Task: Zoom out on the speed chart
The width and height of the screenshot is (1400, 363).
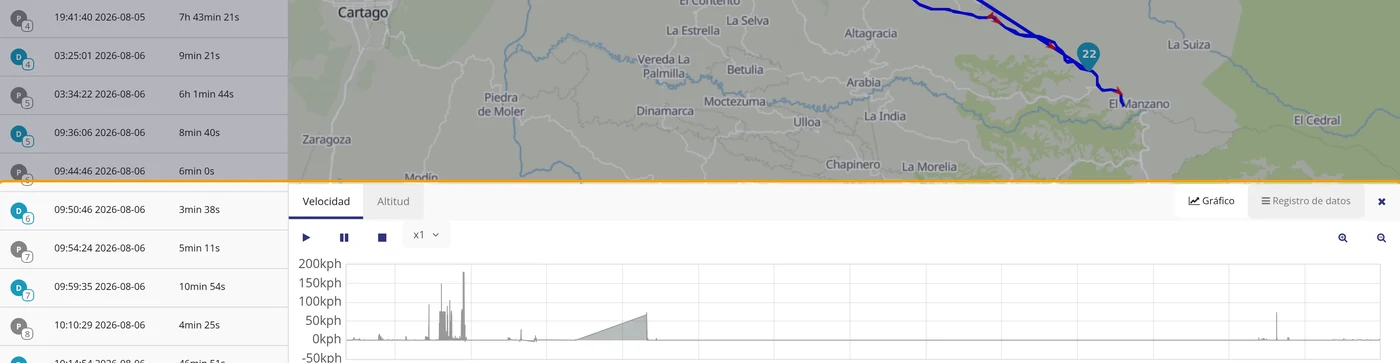Action: pos(1381,238)
